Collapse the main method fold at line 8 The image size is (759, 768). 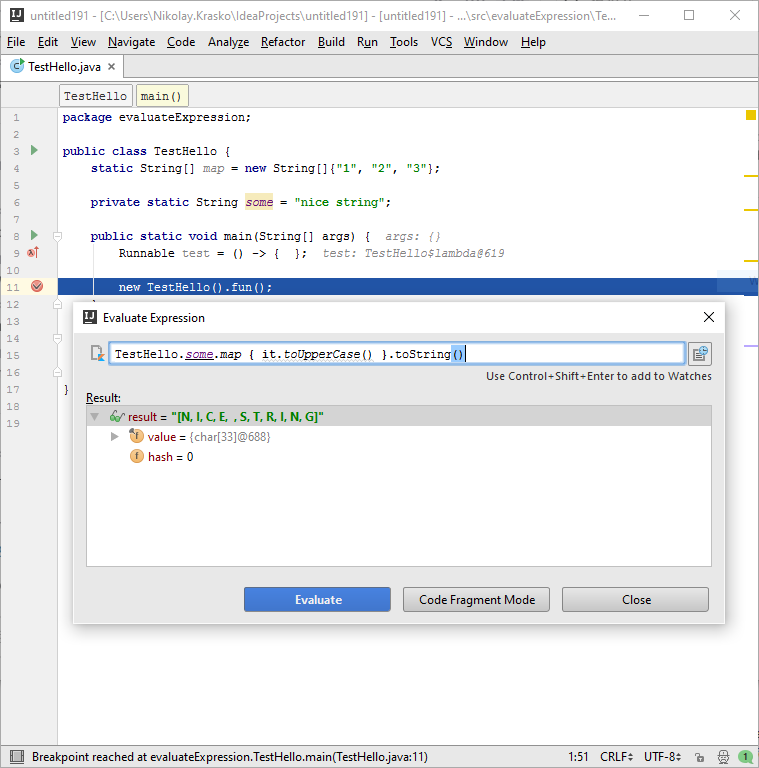57,237
